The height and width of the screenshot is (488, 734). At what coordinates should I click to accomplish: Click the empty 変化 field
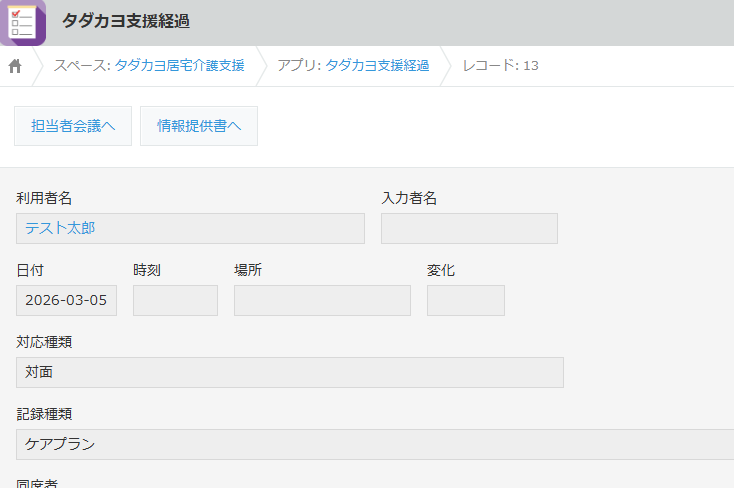point(465,300)
